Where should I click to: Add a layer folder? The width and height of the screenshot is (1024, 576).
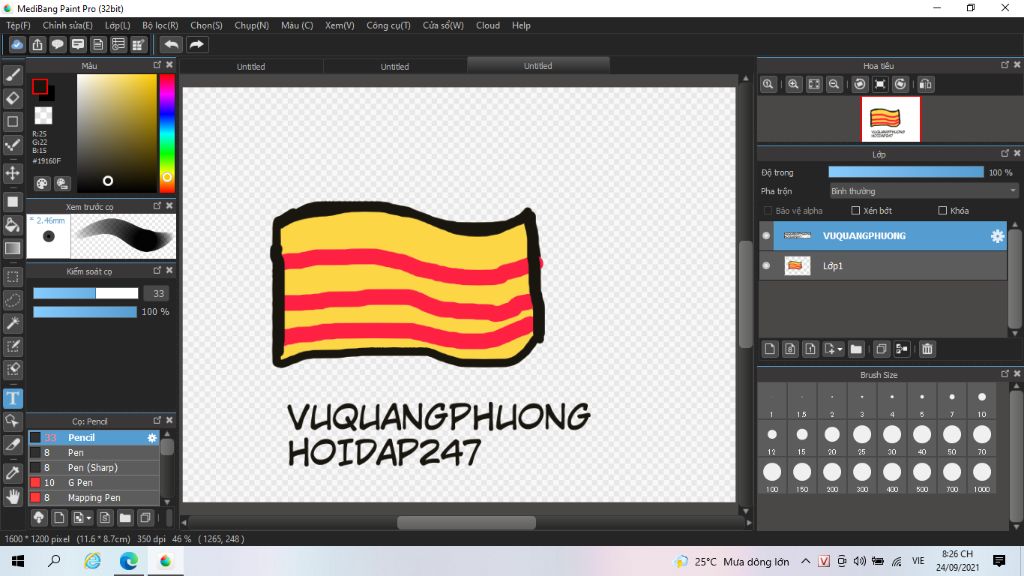tap(856, 349)
